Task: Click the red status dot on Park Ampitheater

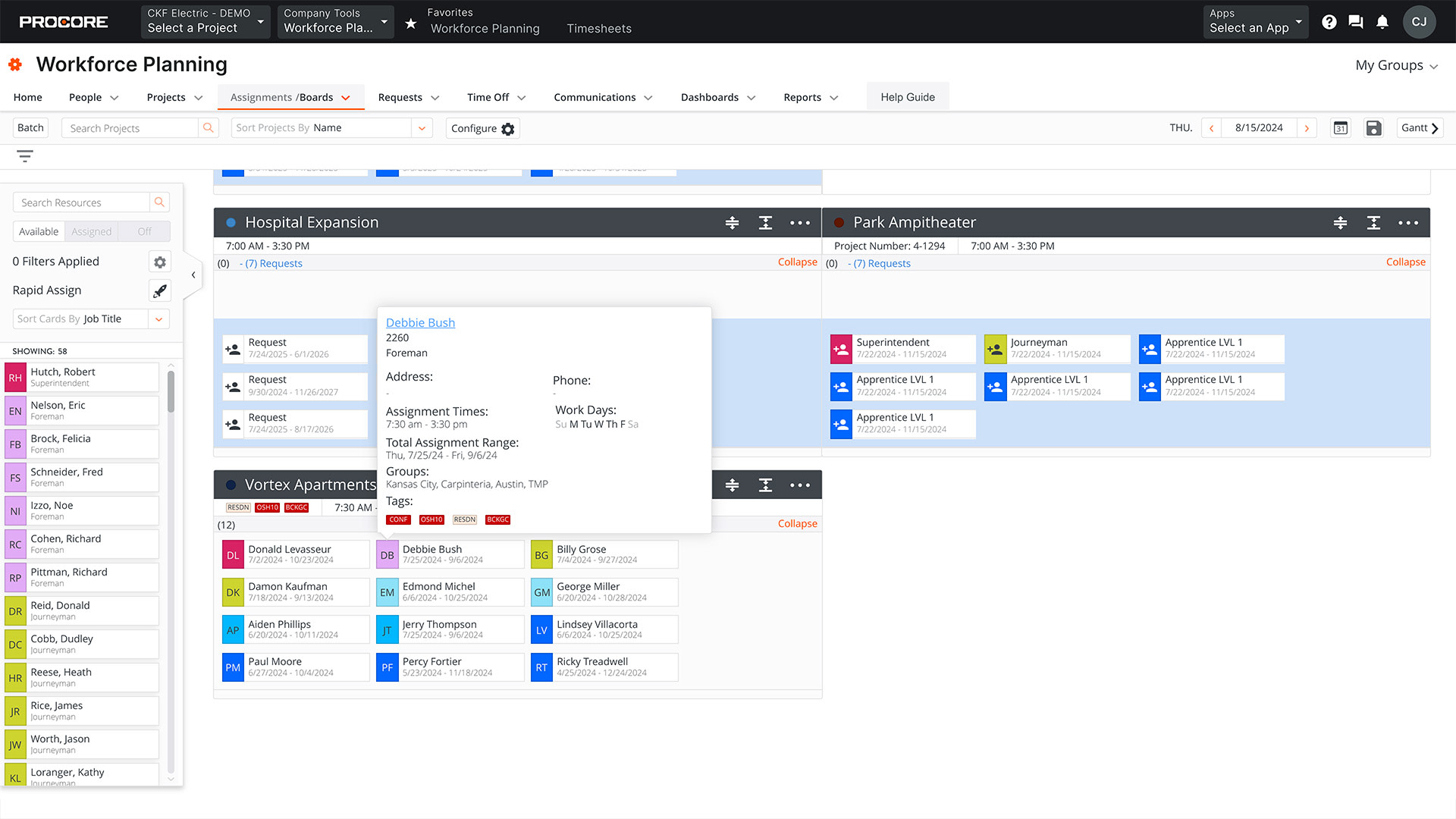Action: [x=839, y=222]
